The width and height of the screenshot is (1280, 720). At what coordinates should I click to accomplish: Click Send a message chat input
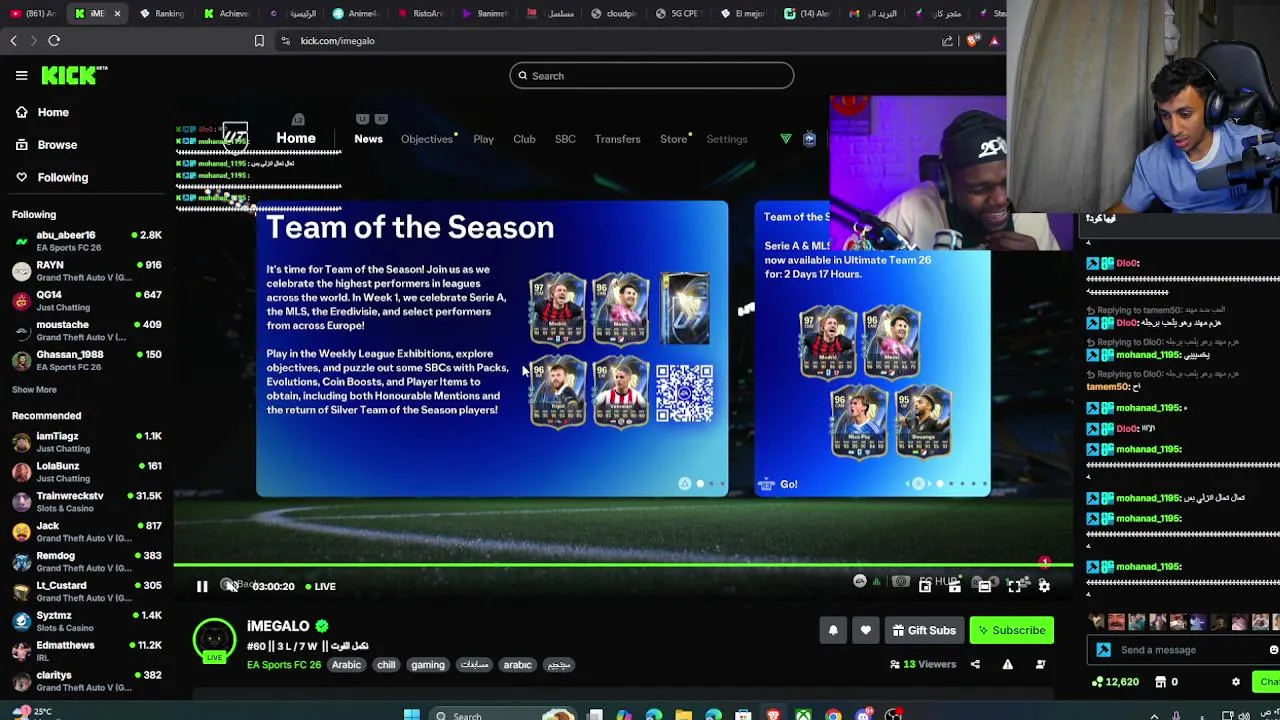[1185, 650]
